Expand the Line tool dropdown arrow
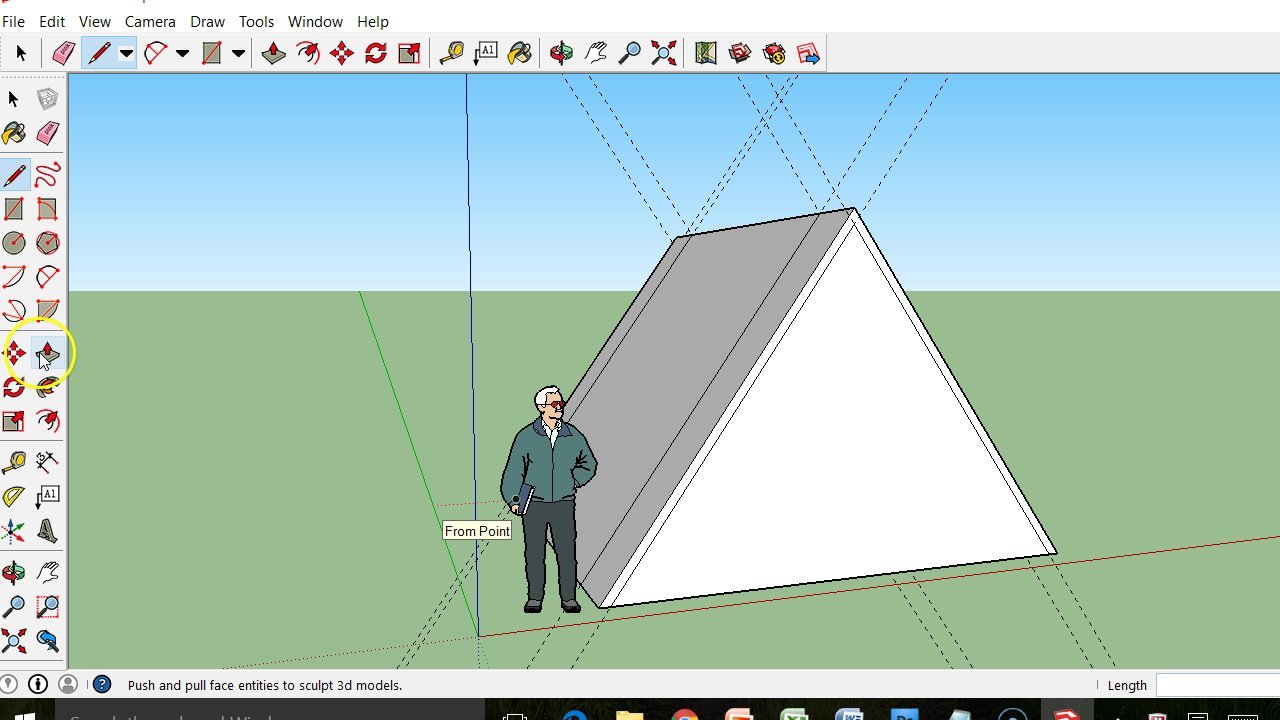 (x=126, y=54)
